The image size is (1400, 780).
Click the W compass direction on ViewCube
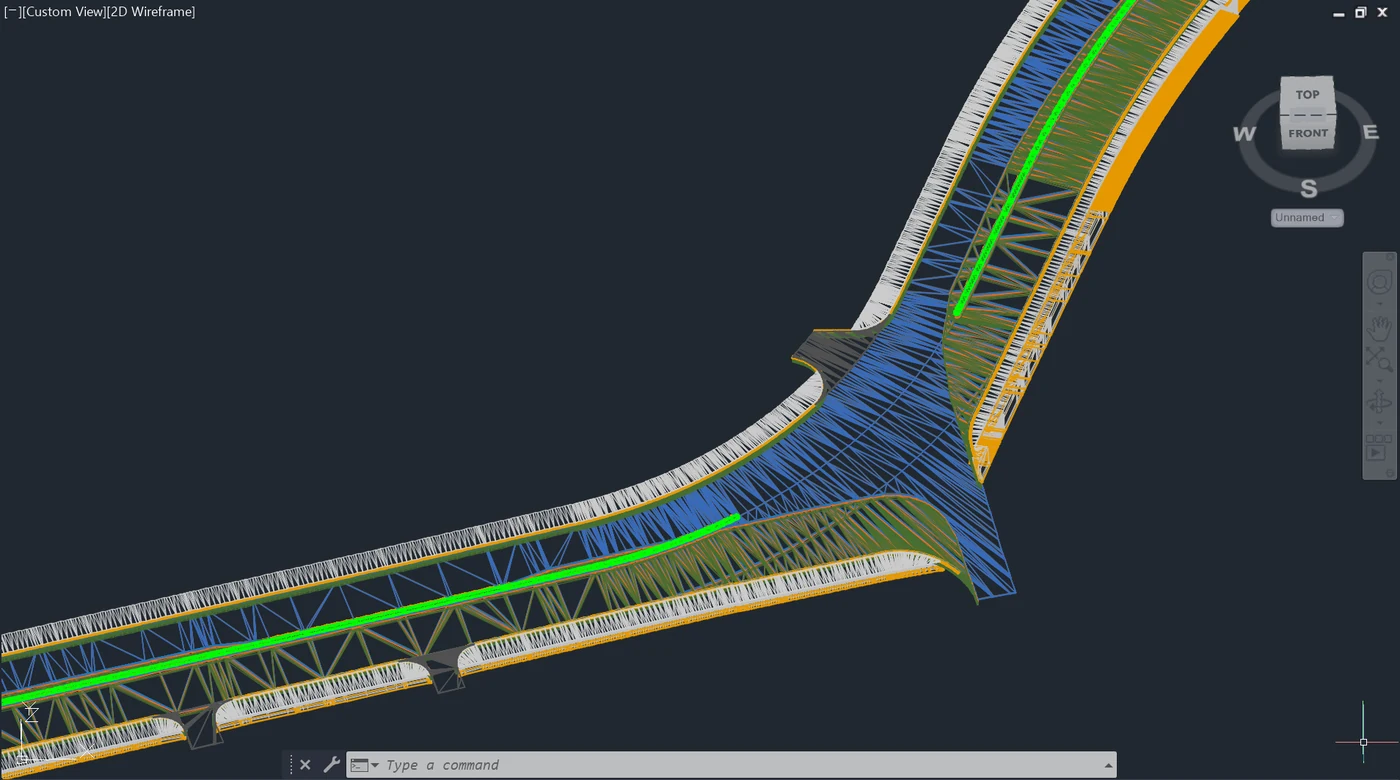pyautogui.click(x=1244, y=134)
